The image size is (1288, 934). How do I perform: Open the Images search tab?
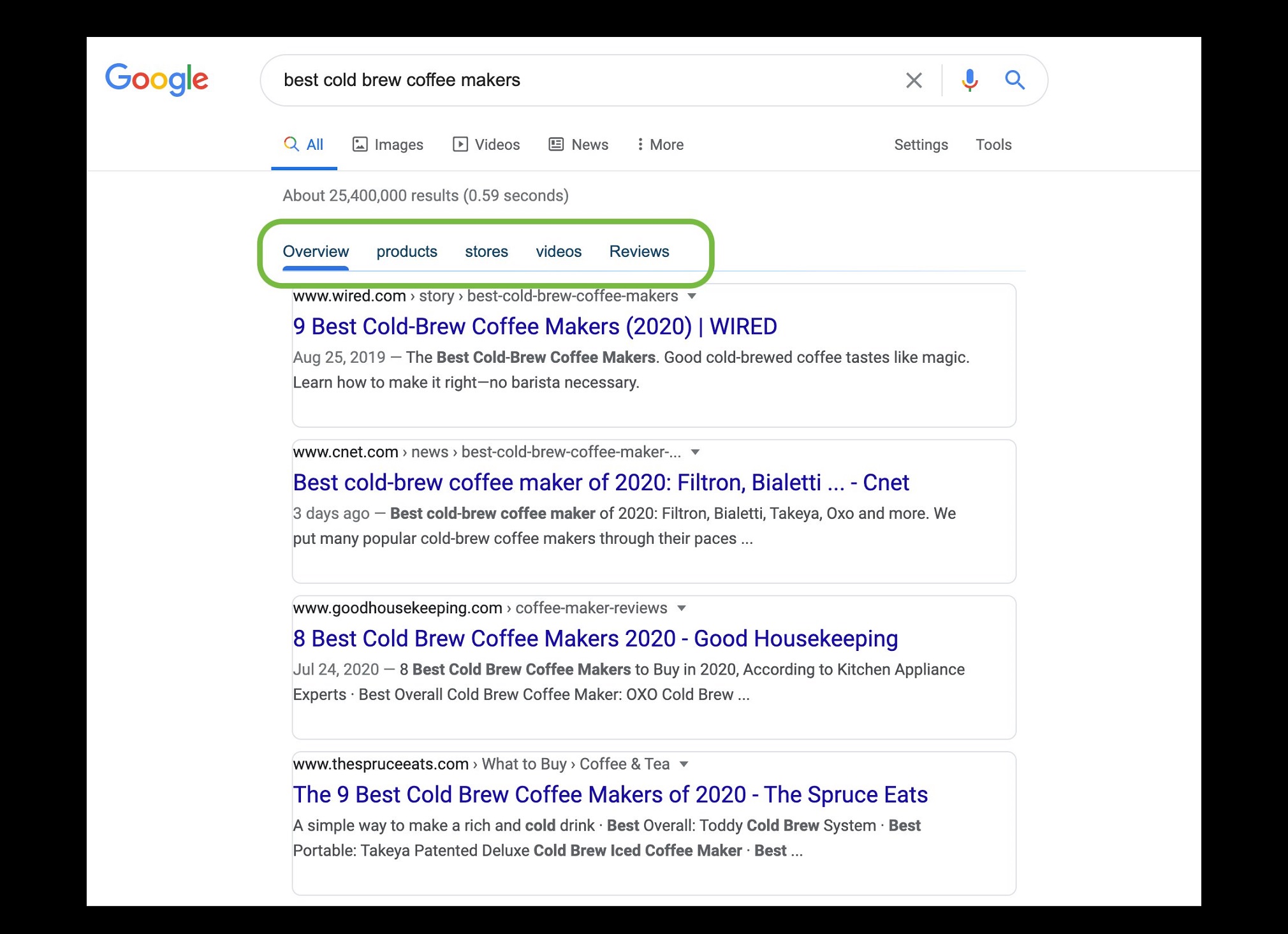(x=388, y=145)
